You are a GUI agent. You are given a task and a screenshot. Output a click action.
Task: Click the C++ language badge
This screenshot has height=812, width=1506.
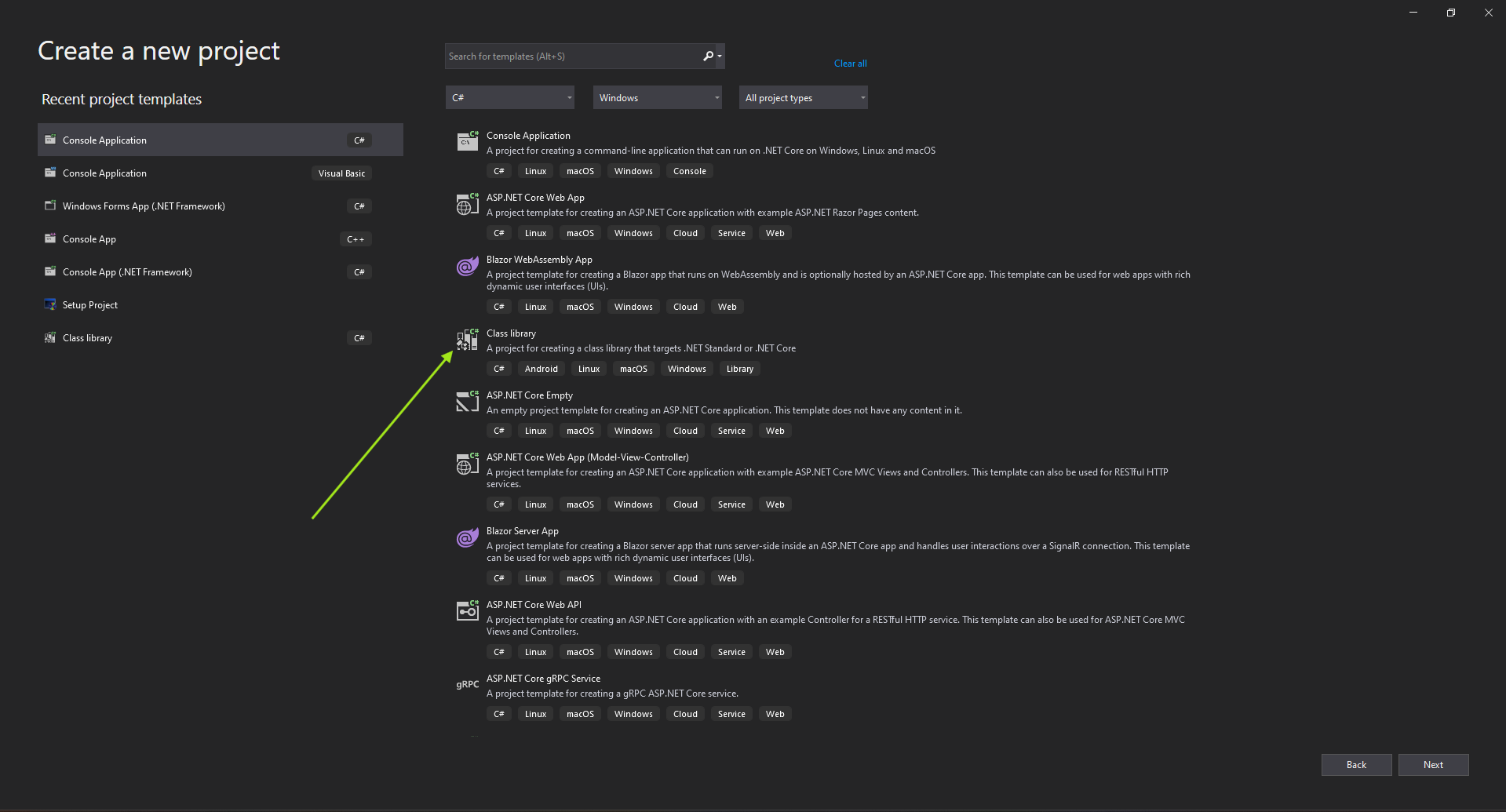click(x=356, y=239)
